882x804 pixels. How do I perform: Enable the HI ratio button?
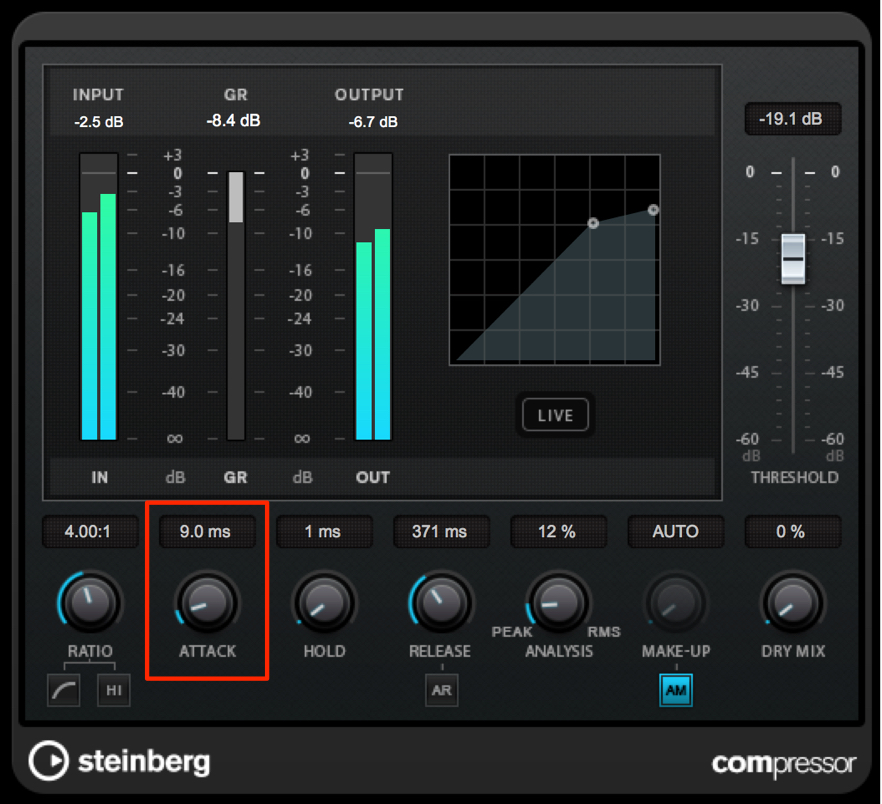point(114,690)
